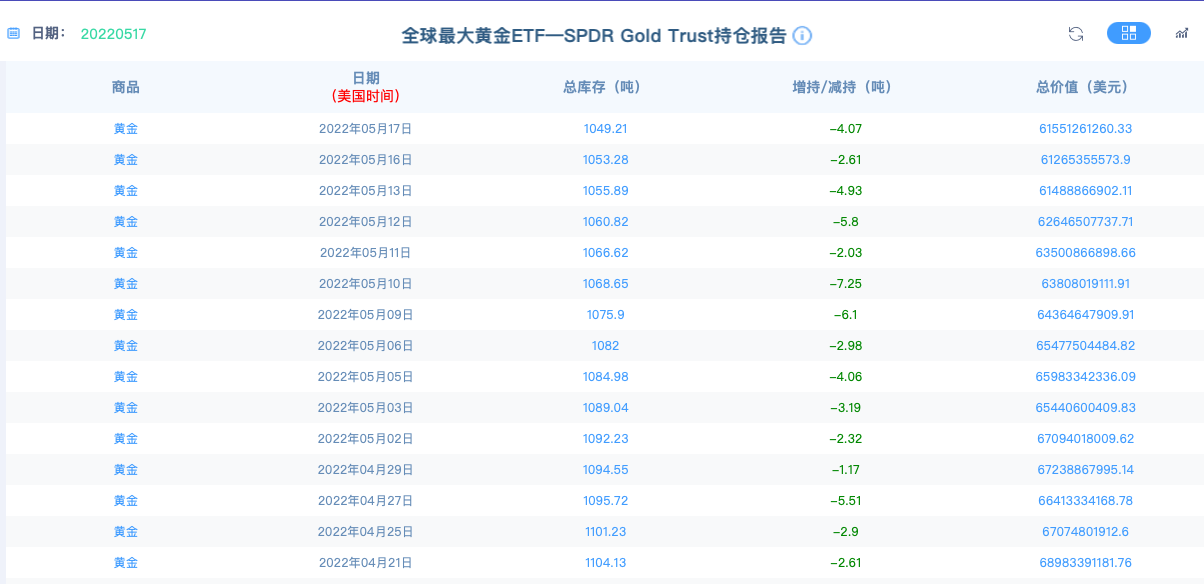Select the change value -4.93
Viewport: 1204px width, 584px height.
click(x=845, y=191)
